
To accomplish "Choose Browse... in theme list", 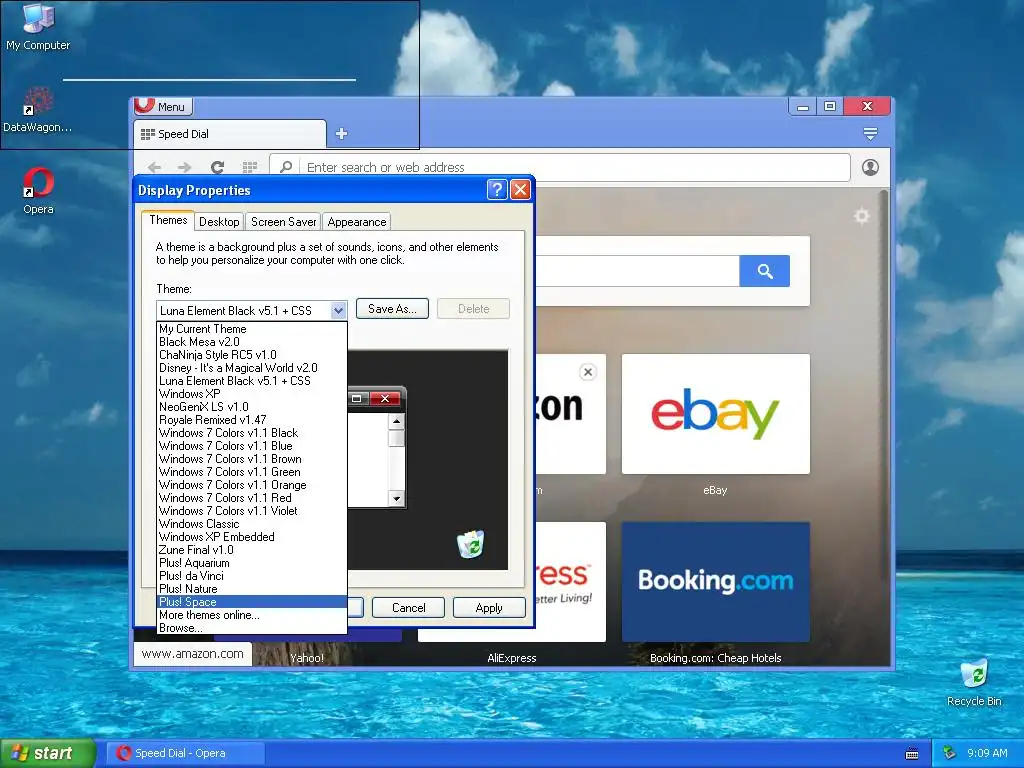I will 252,628.
